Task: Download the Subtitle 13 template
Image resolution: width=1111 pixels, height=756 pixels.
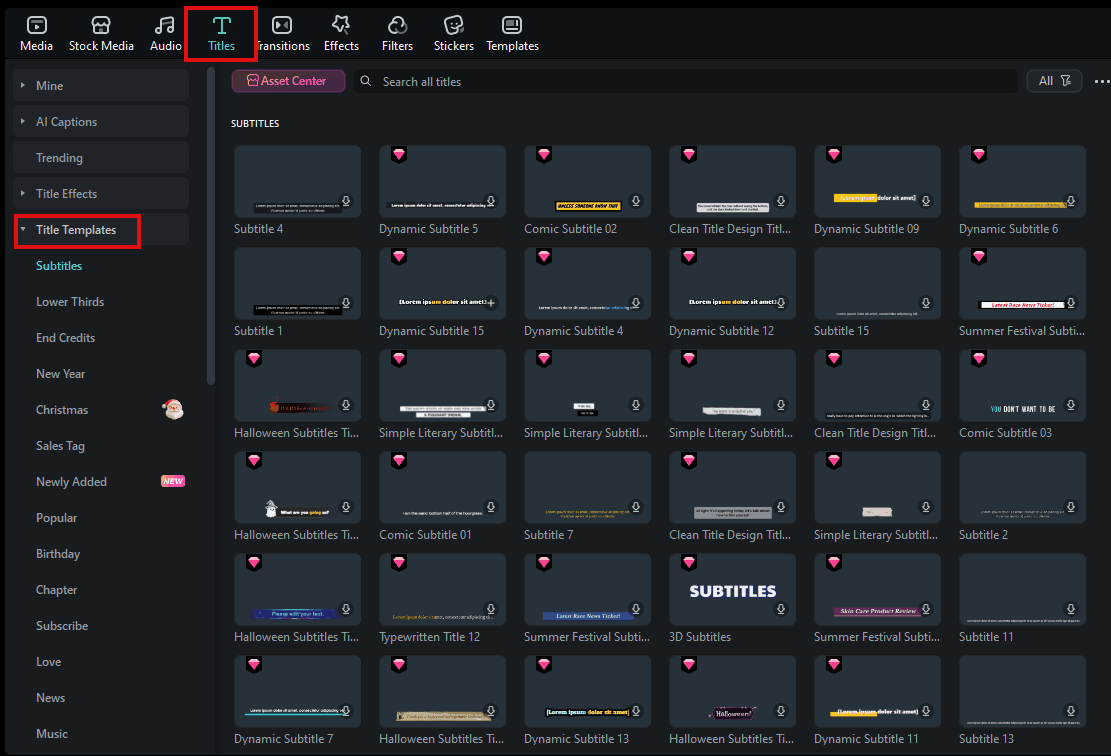Action: point(1071,711)
